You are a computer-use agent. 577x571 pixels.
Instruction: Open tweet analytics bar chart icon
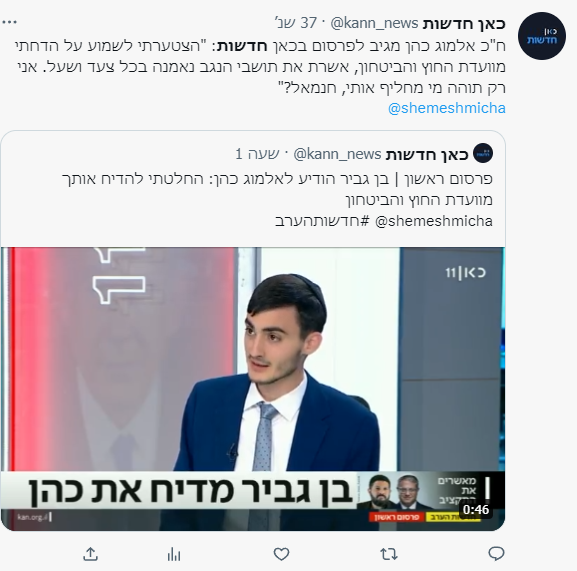click(x=174, y=554)
